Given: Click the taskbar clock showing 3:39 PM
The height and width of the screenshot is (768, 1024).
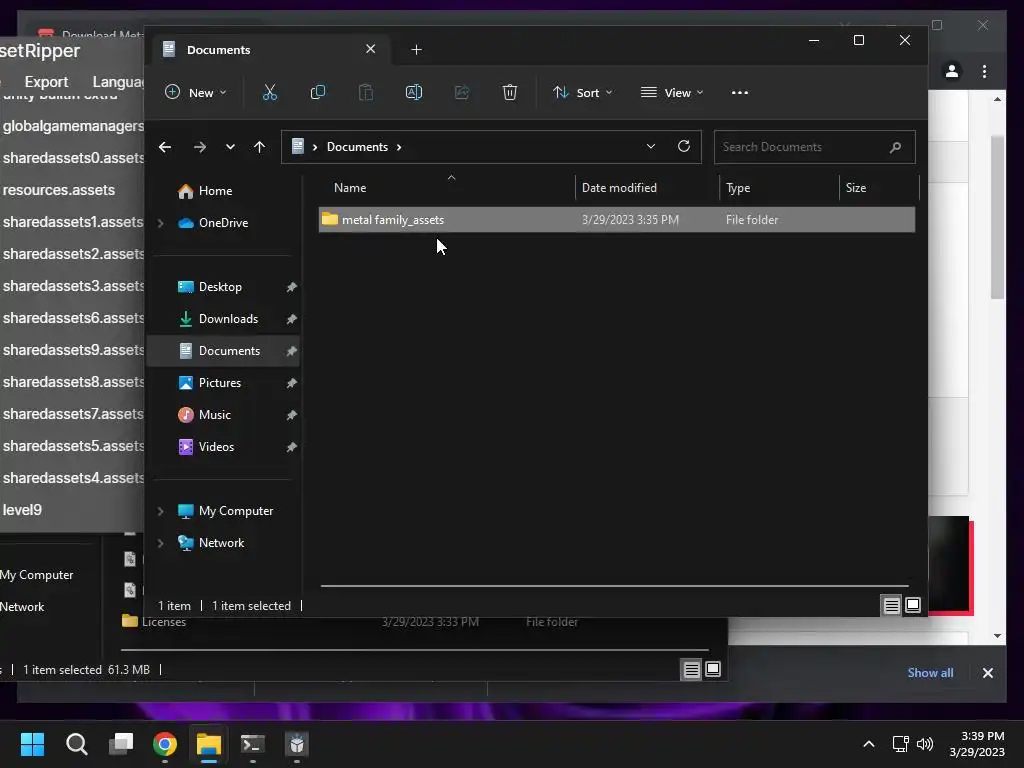Looking at the screenshot, I should click(977, 744).
